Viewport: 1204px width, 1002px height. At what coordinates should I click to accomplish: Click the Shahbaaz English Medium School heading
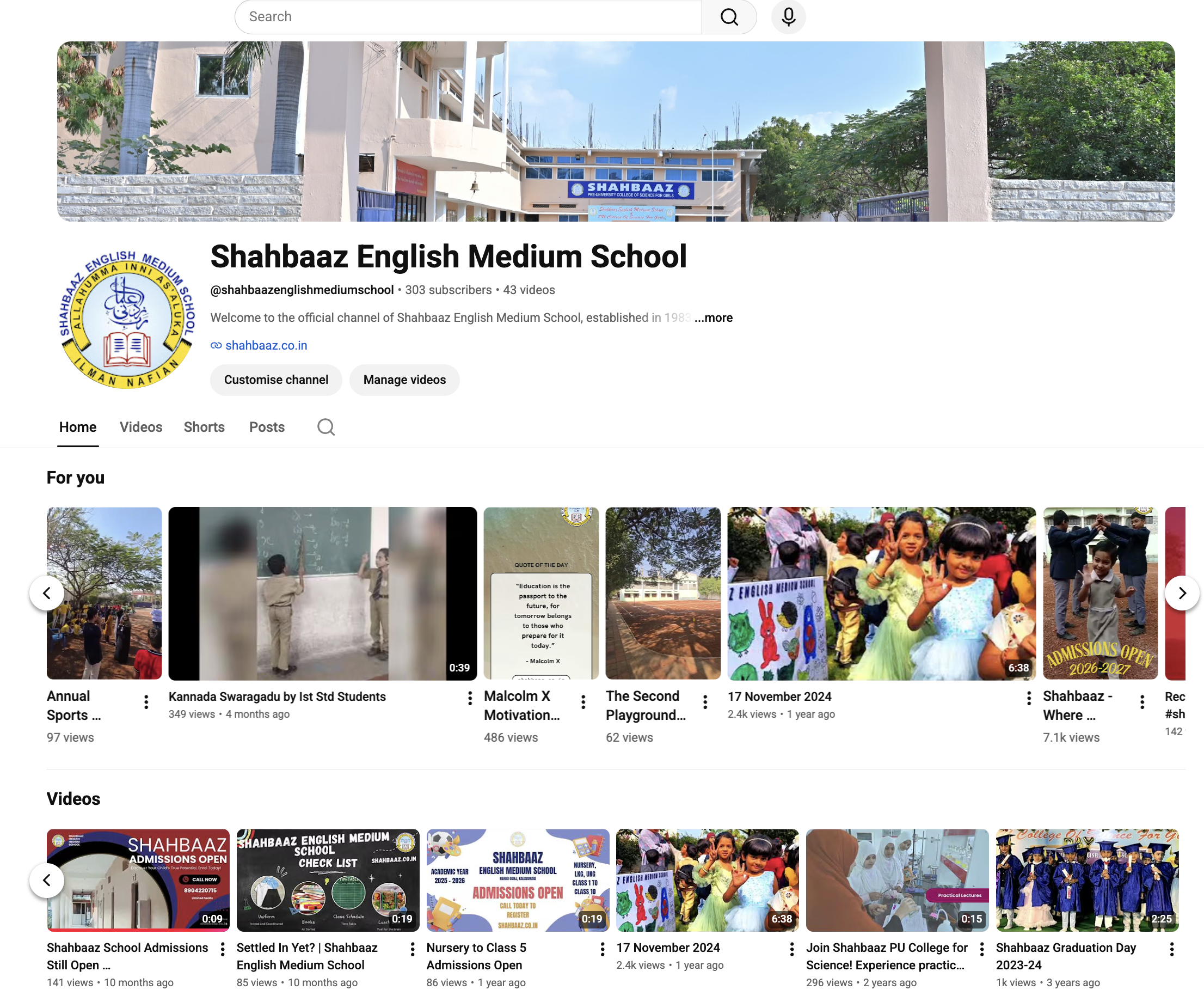[x=449, y=256]
